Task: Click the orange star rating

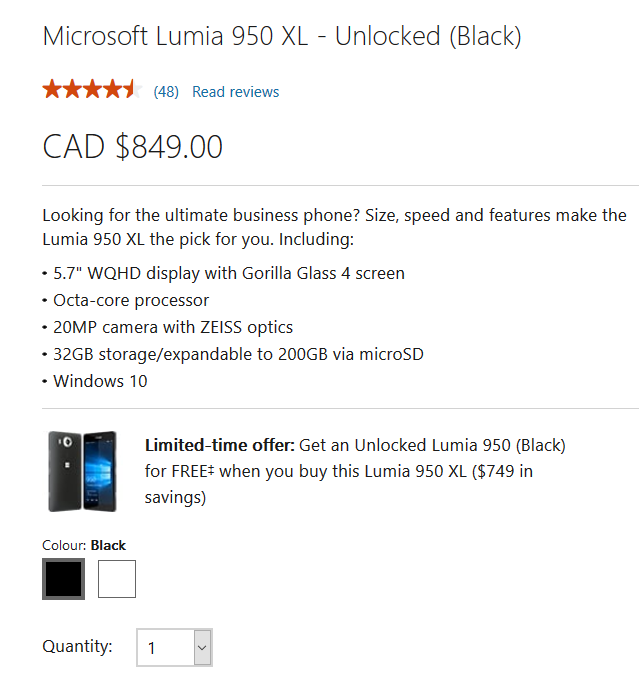Action: tap(90, 91)
